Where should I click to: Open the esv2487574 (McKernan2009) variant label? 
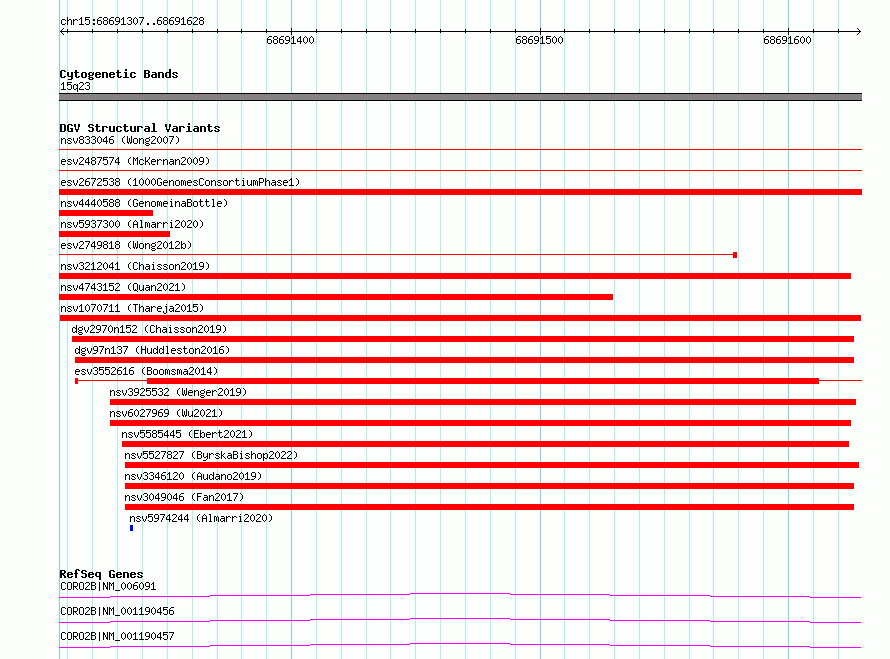point(135,161)
